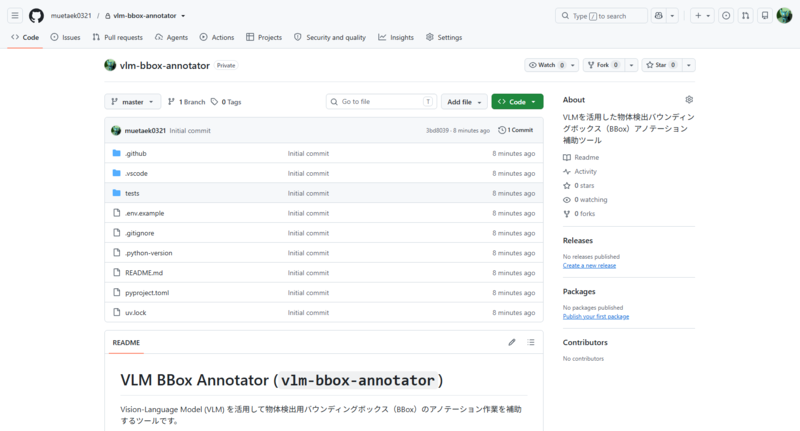Click the About settings gear icon
Viewport: 800px width, 431px height.
click(689, 99)
